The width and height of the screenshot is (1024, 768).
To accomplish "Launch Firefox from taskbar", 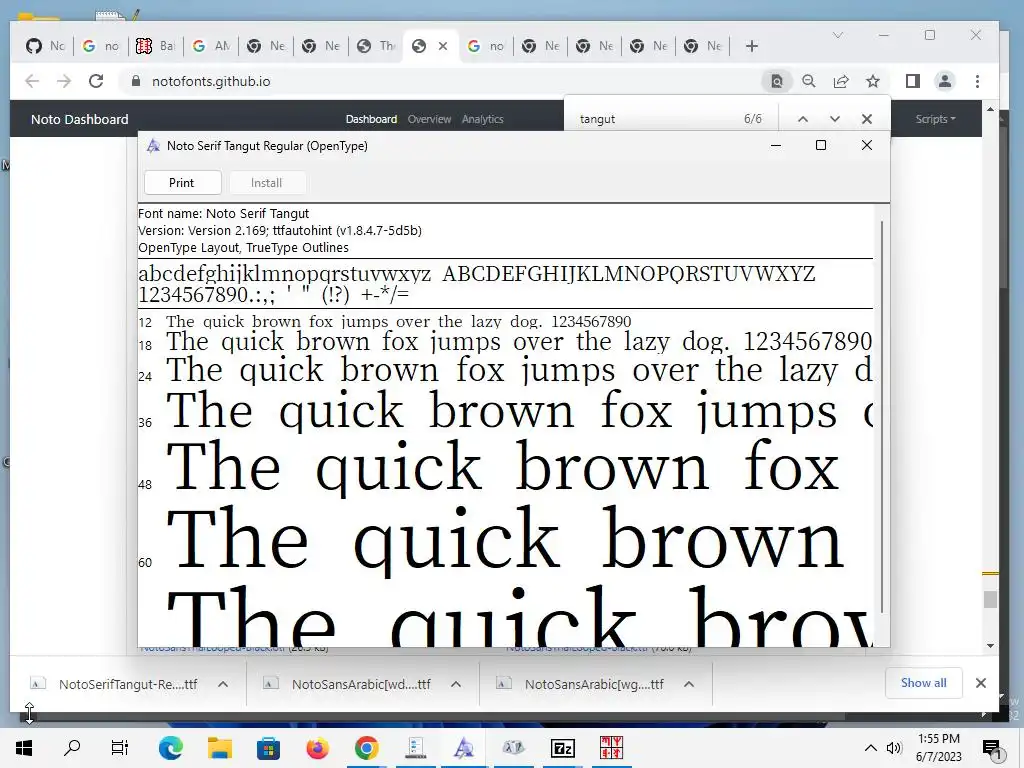I will [317, 748].
